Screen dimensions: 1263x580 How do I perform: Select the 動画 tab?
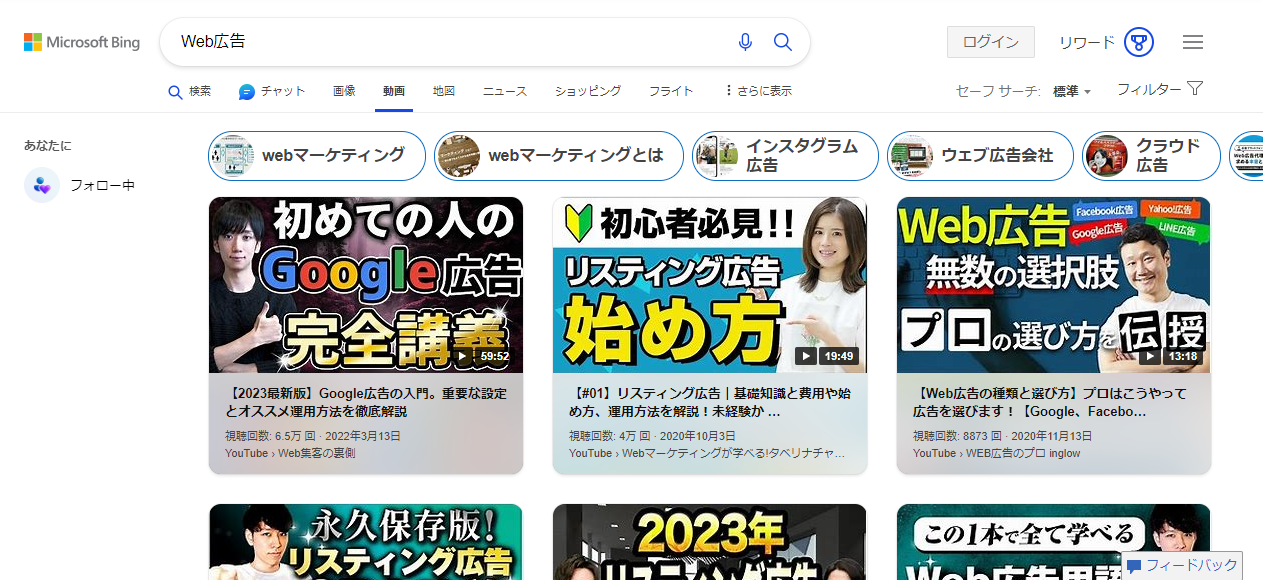[394, 91]
